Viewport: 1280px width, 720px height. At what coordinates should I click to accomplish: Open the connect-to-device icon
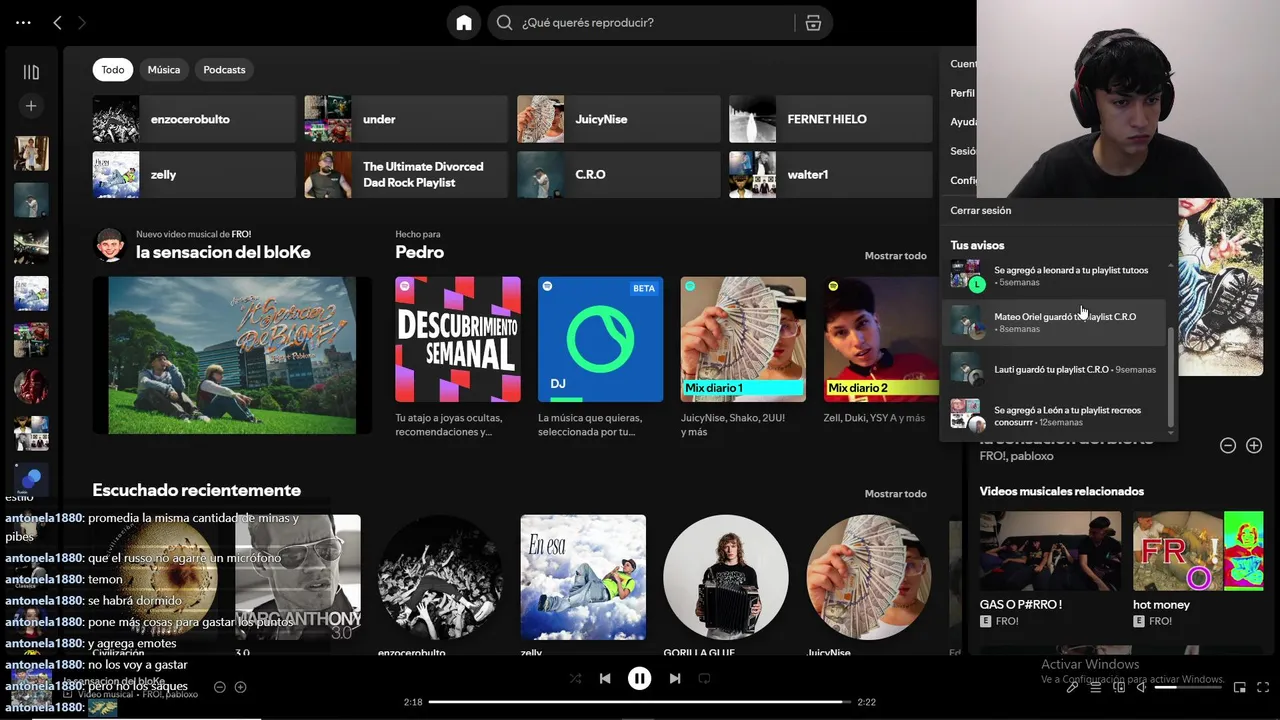pyautogui.click(x=1119, y=687)
